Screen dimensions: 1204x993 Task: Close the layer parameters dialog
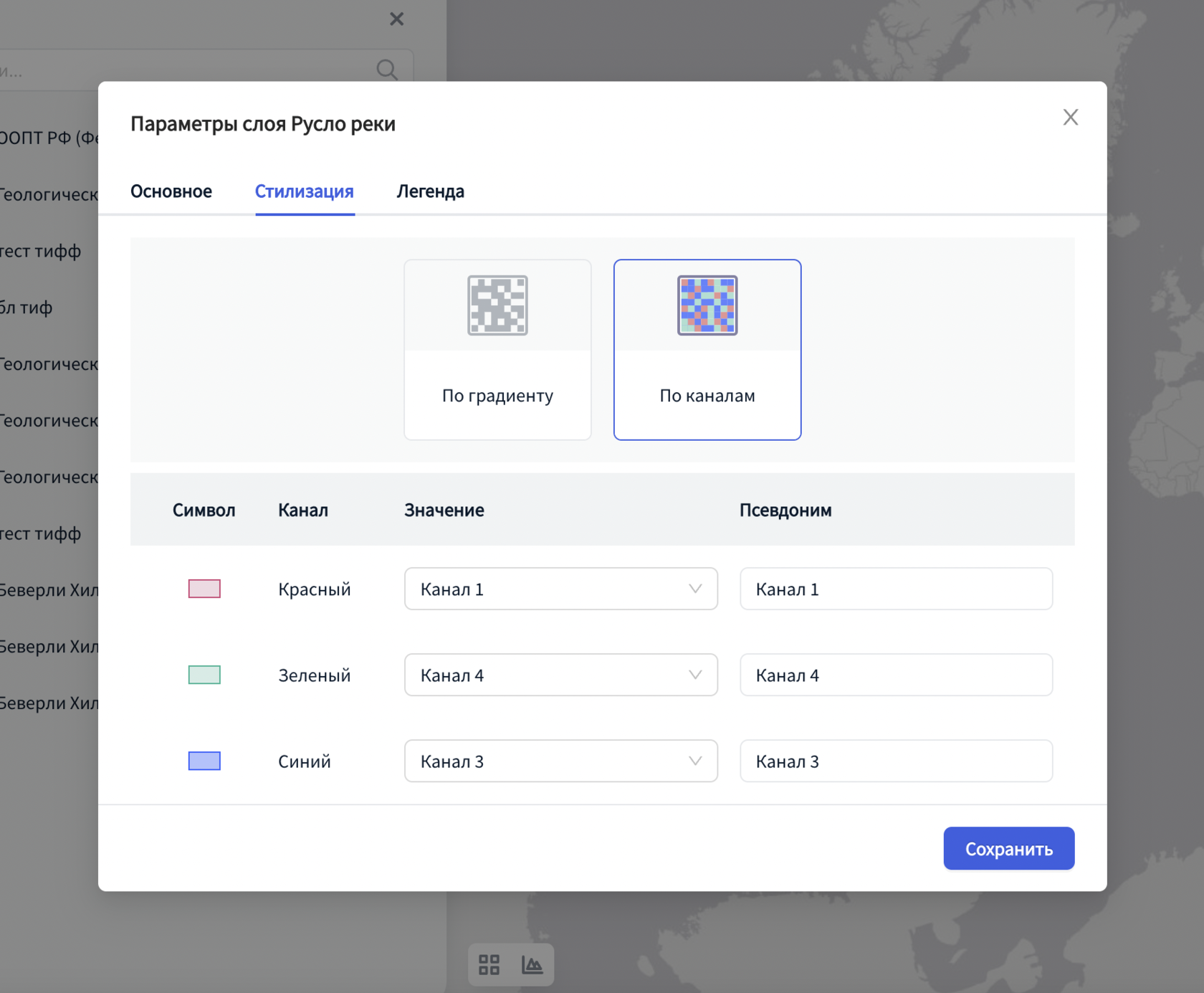[1070, 118]
